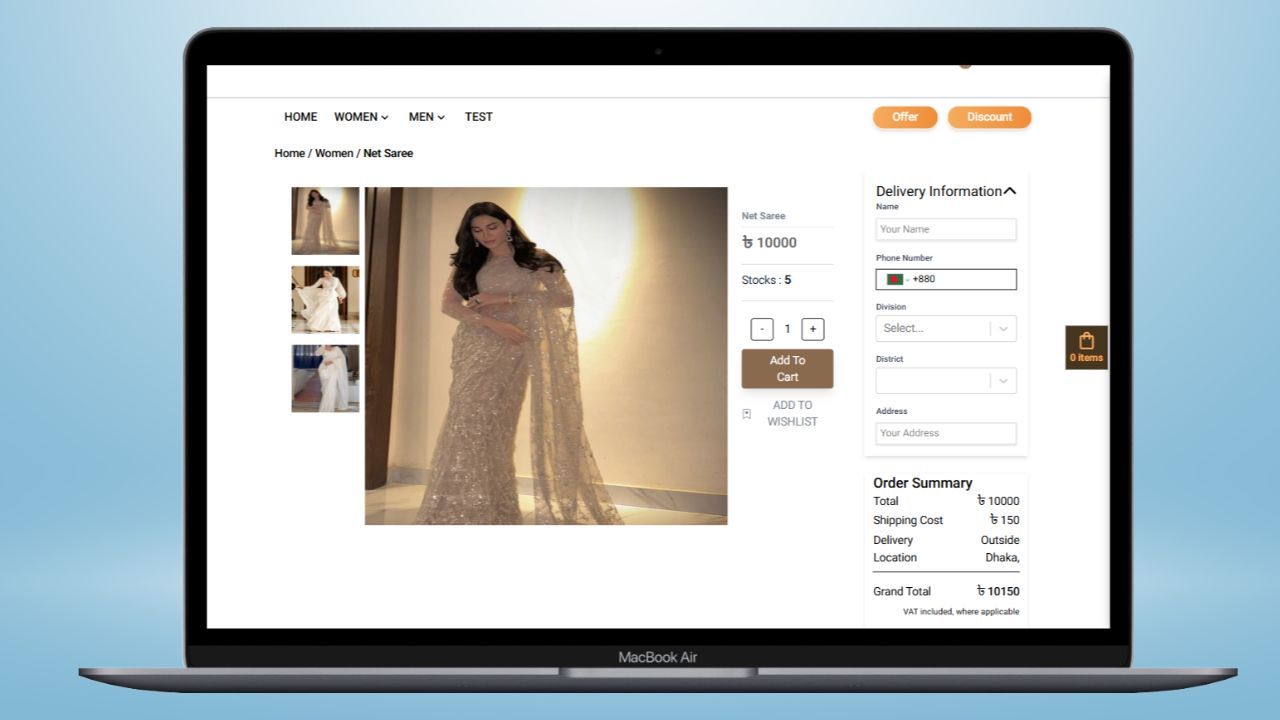Click the wishlist bookmark icon

pos(747,414)
